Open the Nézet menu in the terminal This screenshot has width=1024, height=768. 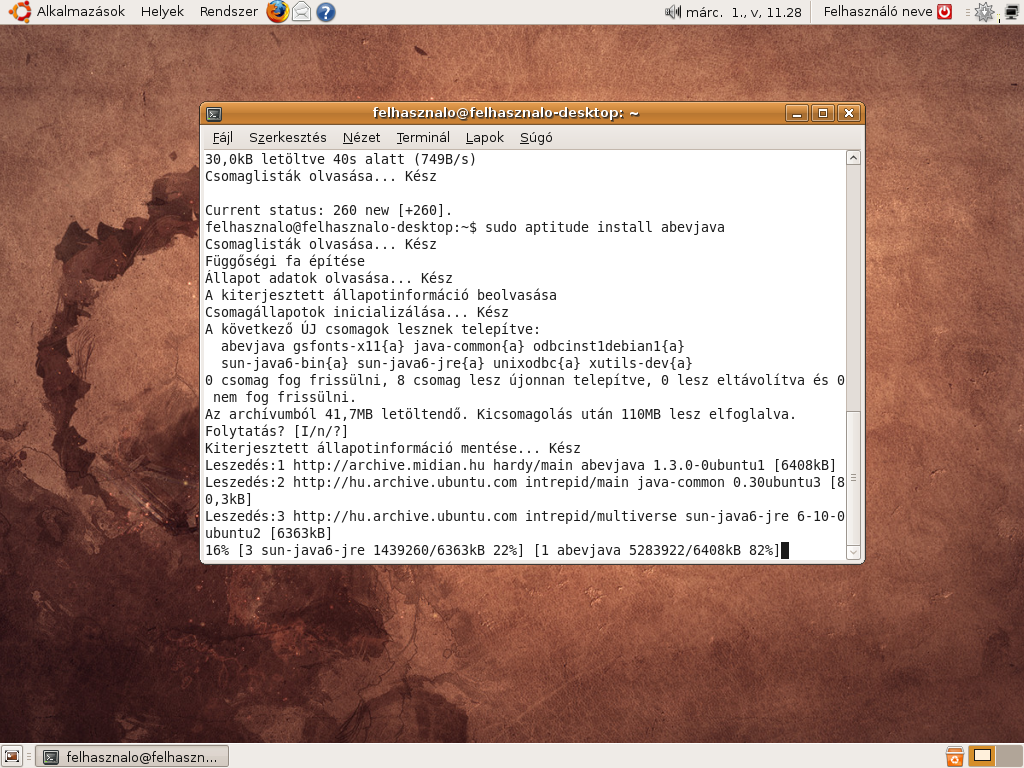[x=361, y=138]
